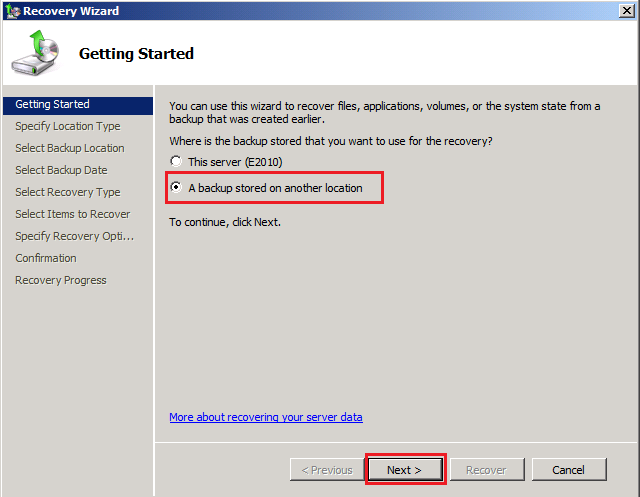Click the disabled Recover button
Image resolution: width=640 pixels, height=497 pixels.
[486, 470]
